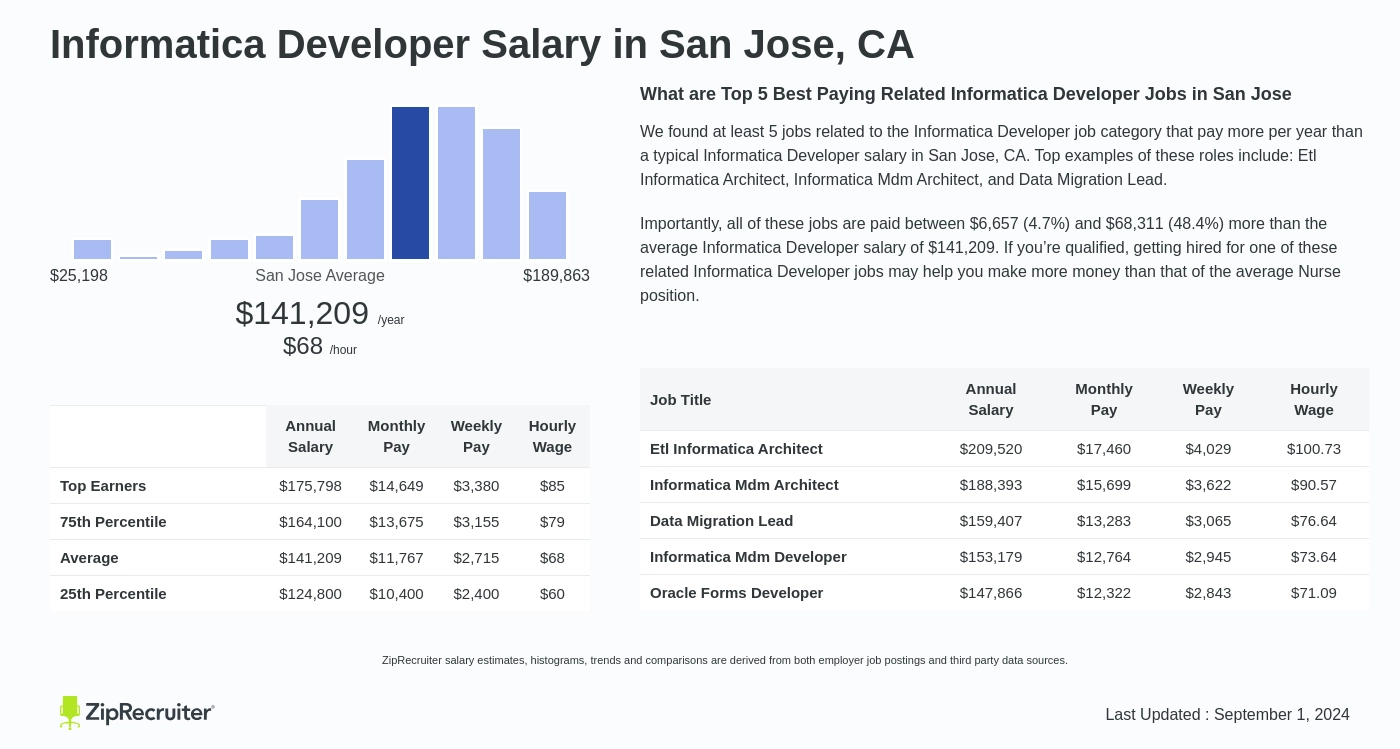Viewport: 1400px width, 749px height.
Task: Click the Annual Salary header in left table
Action: point(310,436)
